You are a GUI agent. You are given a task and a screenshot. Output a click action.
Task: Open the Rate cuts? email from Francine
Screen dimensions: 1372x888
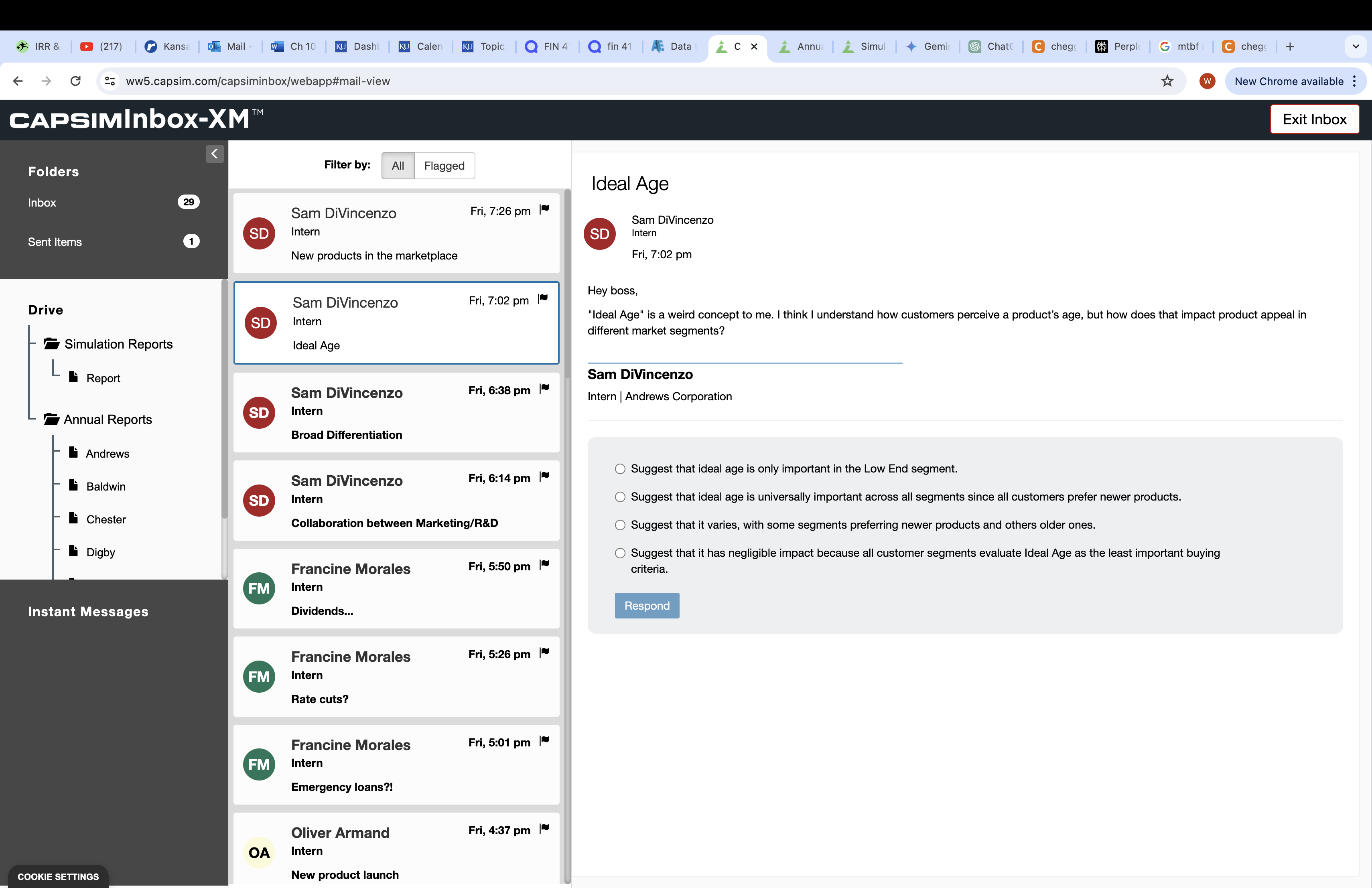pos(396,677)
